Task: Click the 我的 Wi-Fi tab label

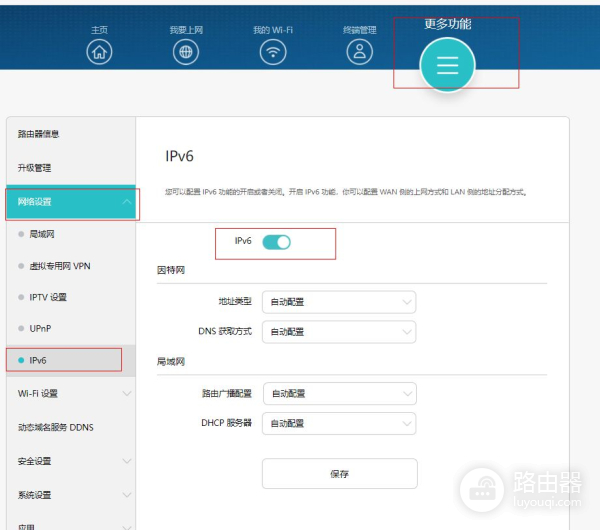Action: click(x=273, y=30)
